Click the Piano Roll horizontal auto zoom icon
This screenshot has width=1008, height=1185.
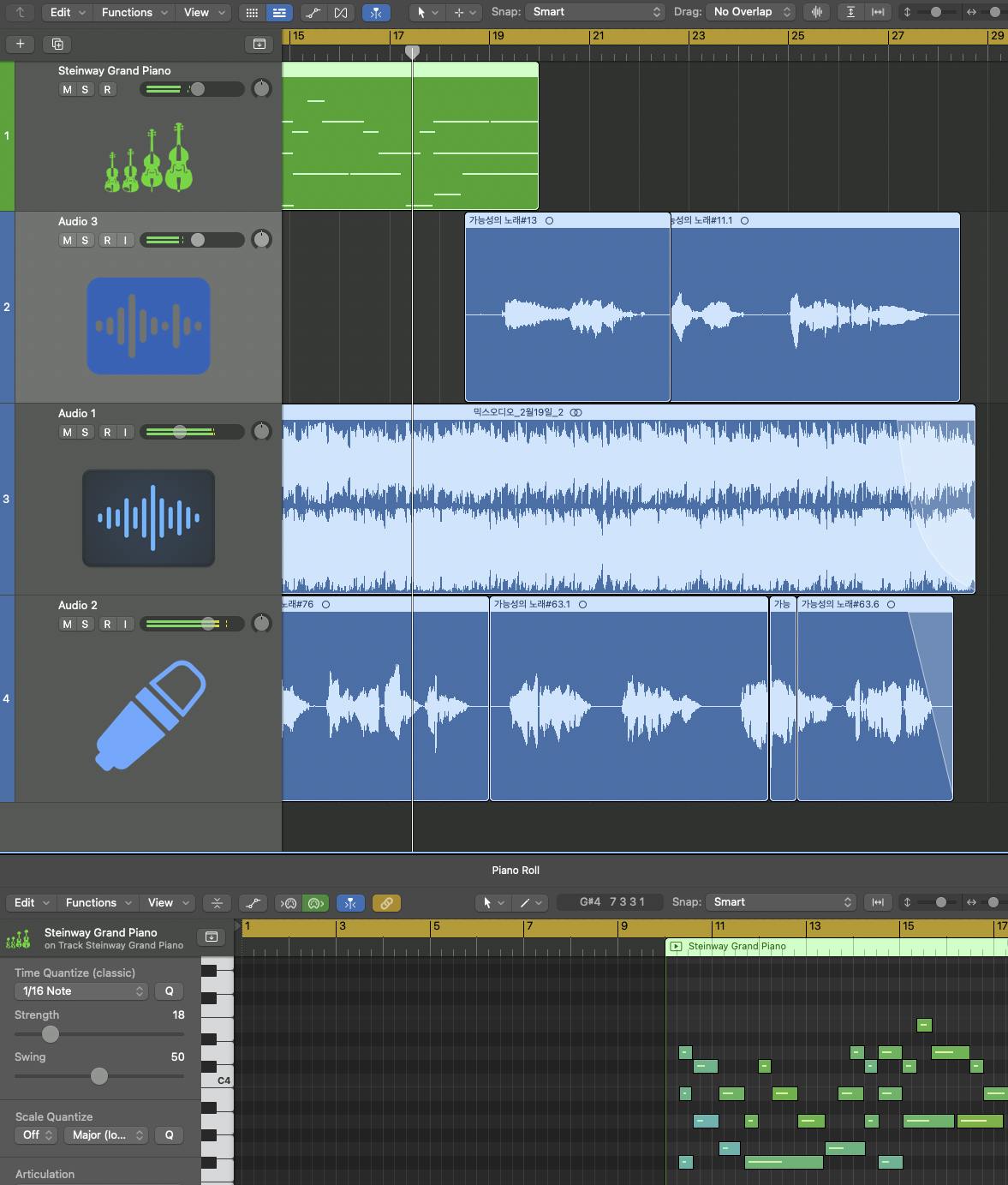point(878,902)
